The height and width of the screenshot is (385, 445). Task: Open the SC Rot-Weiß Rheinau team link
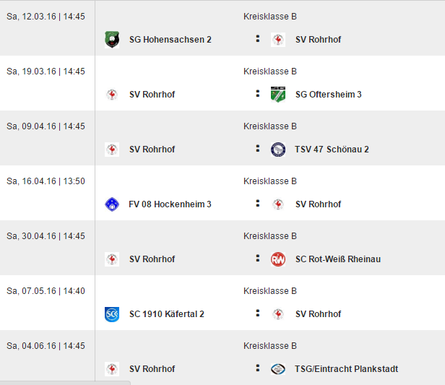(x=338, y=259)
